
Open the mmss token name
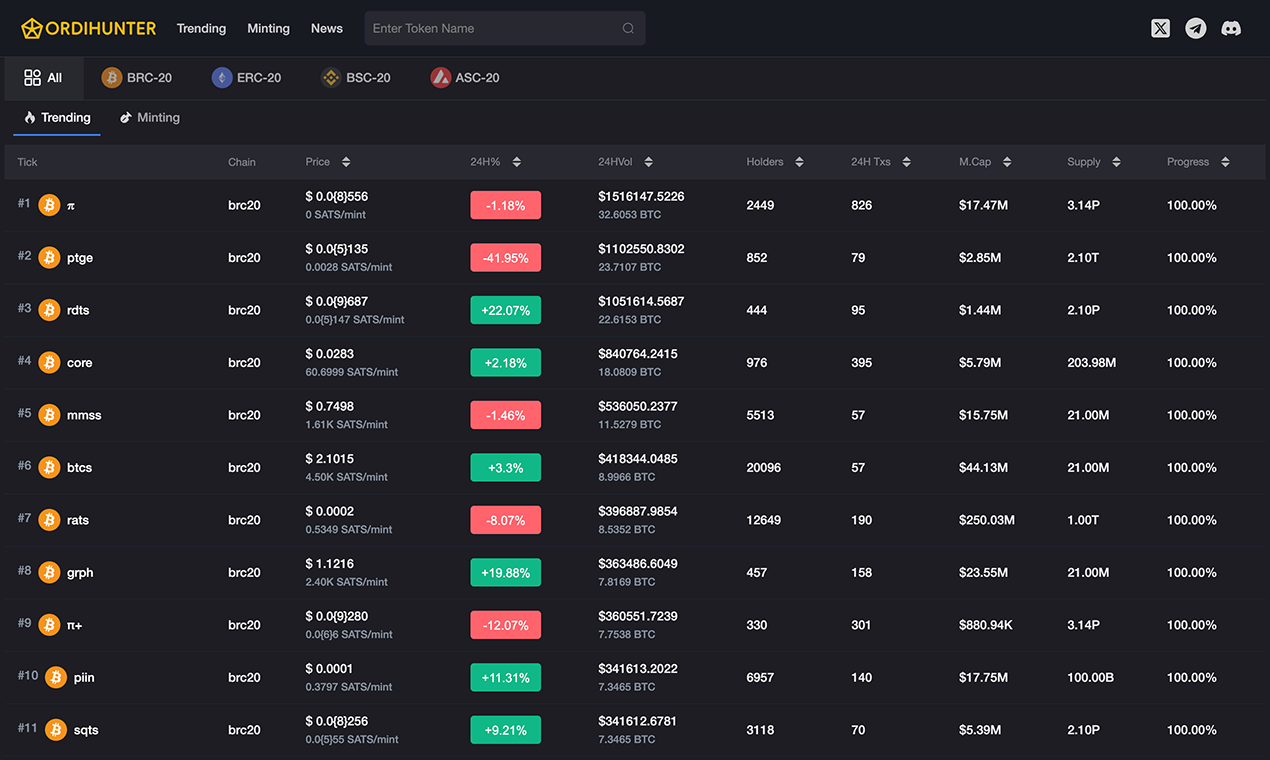pos(84,415)
